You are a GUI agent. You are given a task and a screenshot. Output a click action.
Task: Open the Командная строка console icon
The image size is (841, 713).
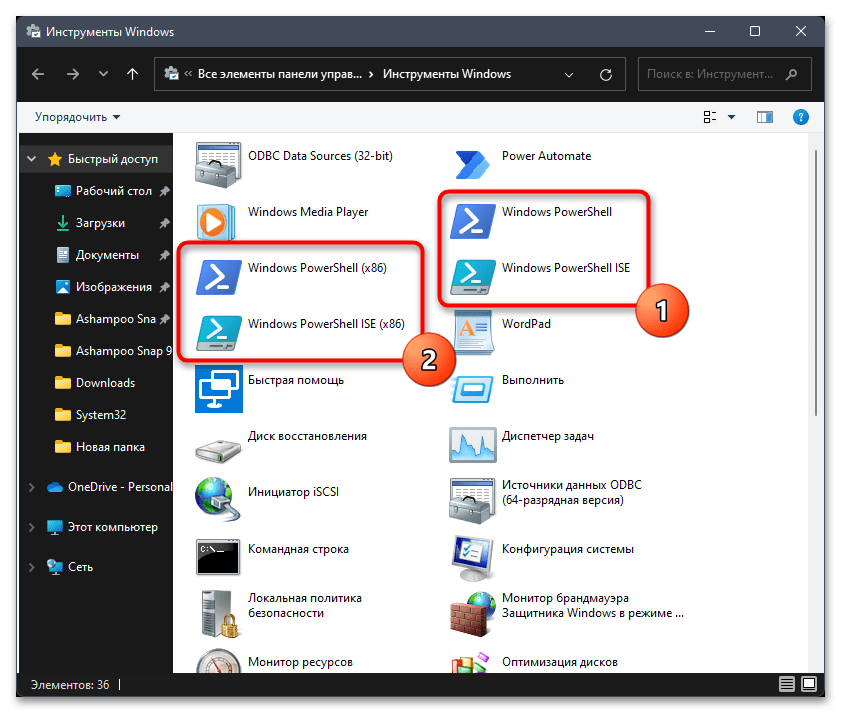pos(218,557)
